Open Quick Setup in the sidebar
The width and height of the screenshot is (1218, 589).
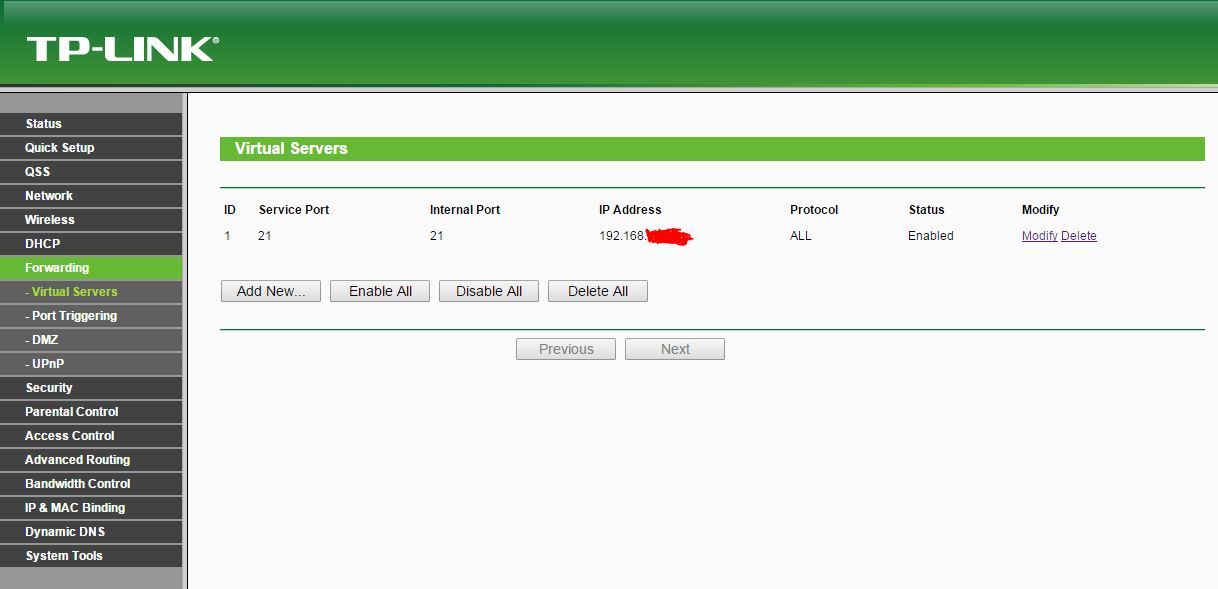point(91,148)
